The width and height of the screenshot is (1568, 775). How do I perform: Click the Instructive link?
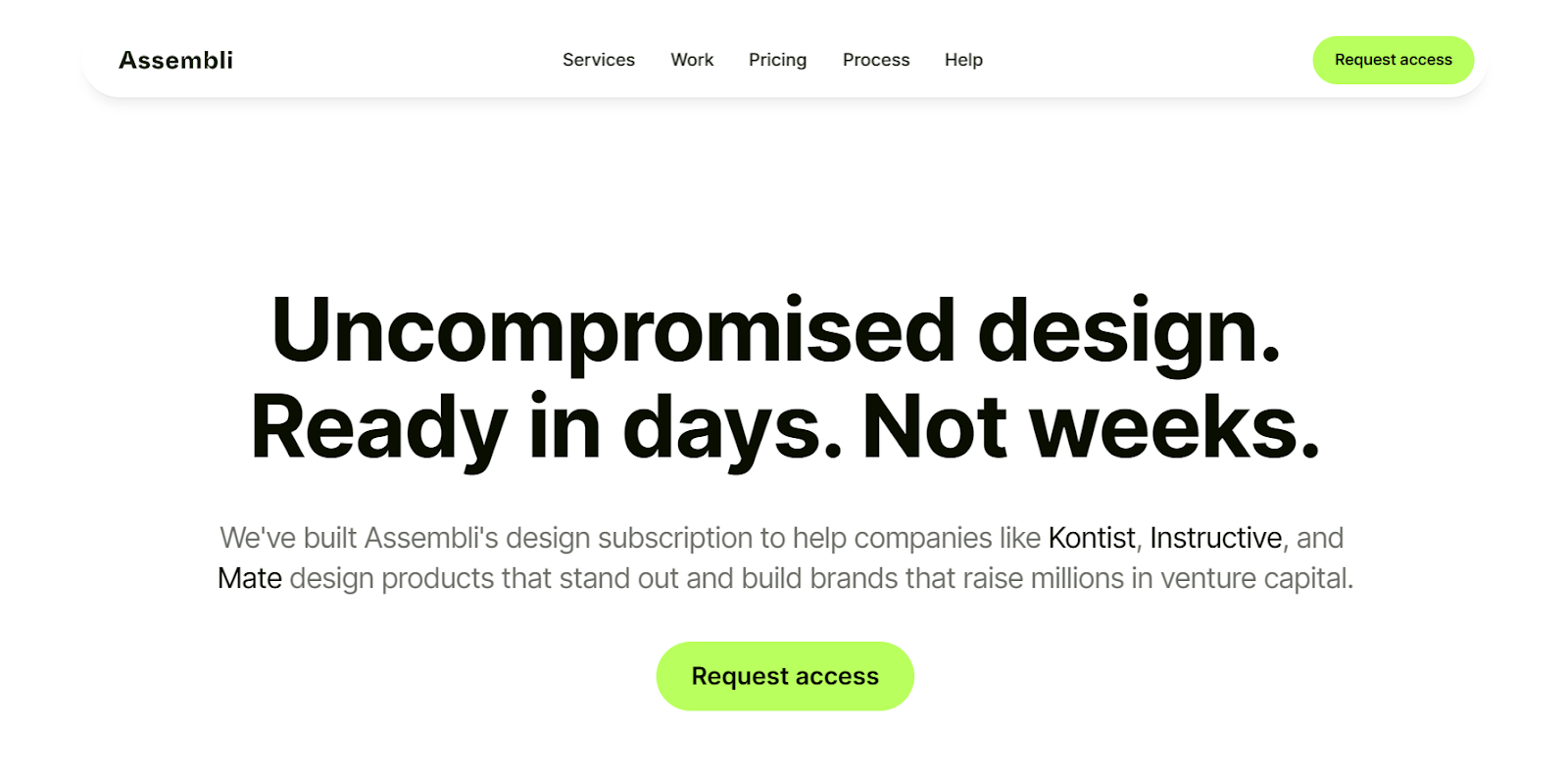click(x=1214, y=538)
